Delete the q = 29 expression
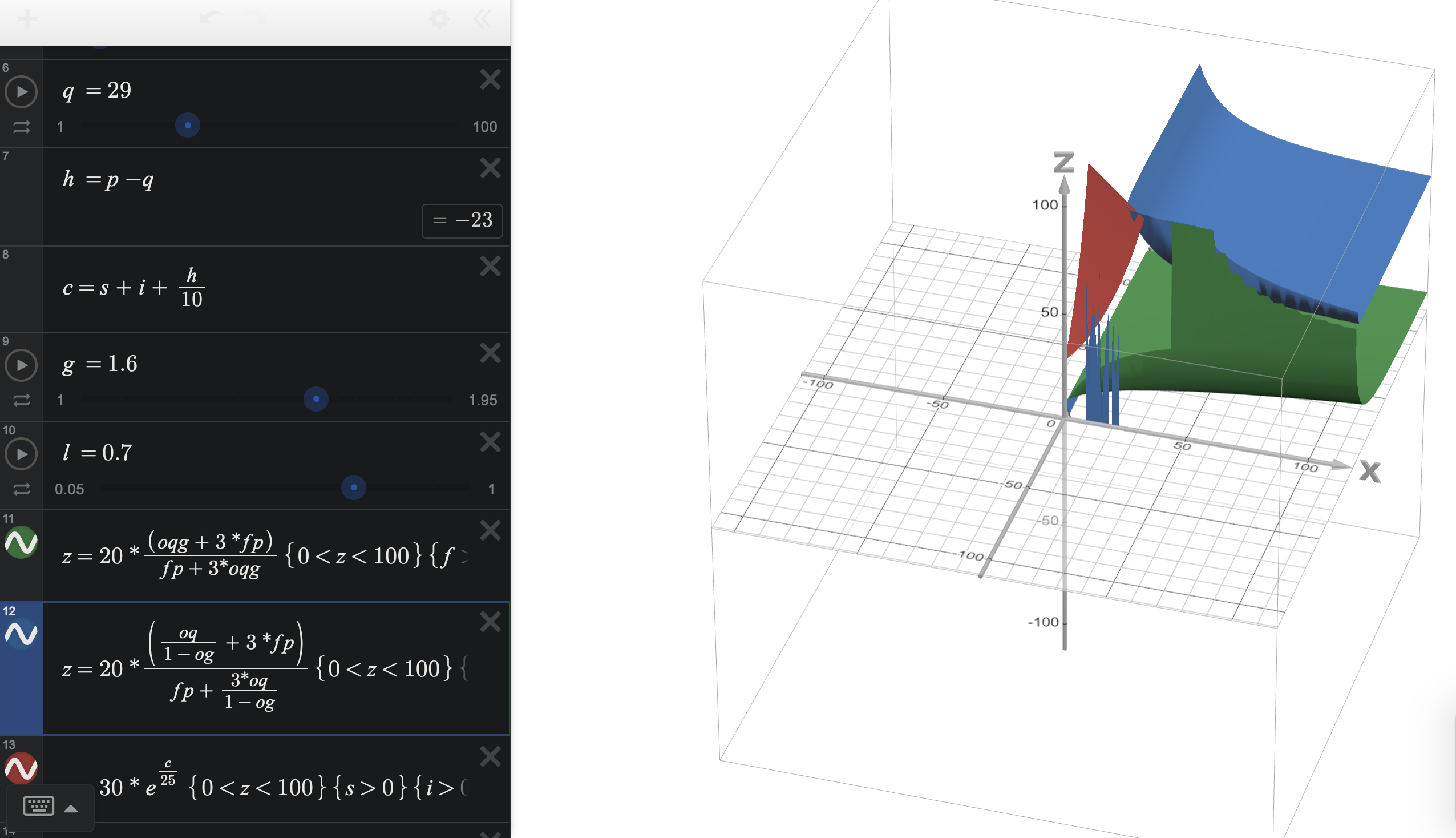Image resolution: width=1456 pixels, height=838 pixels. pos(490,79)
